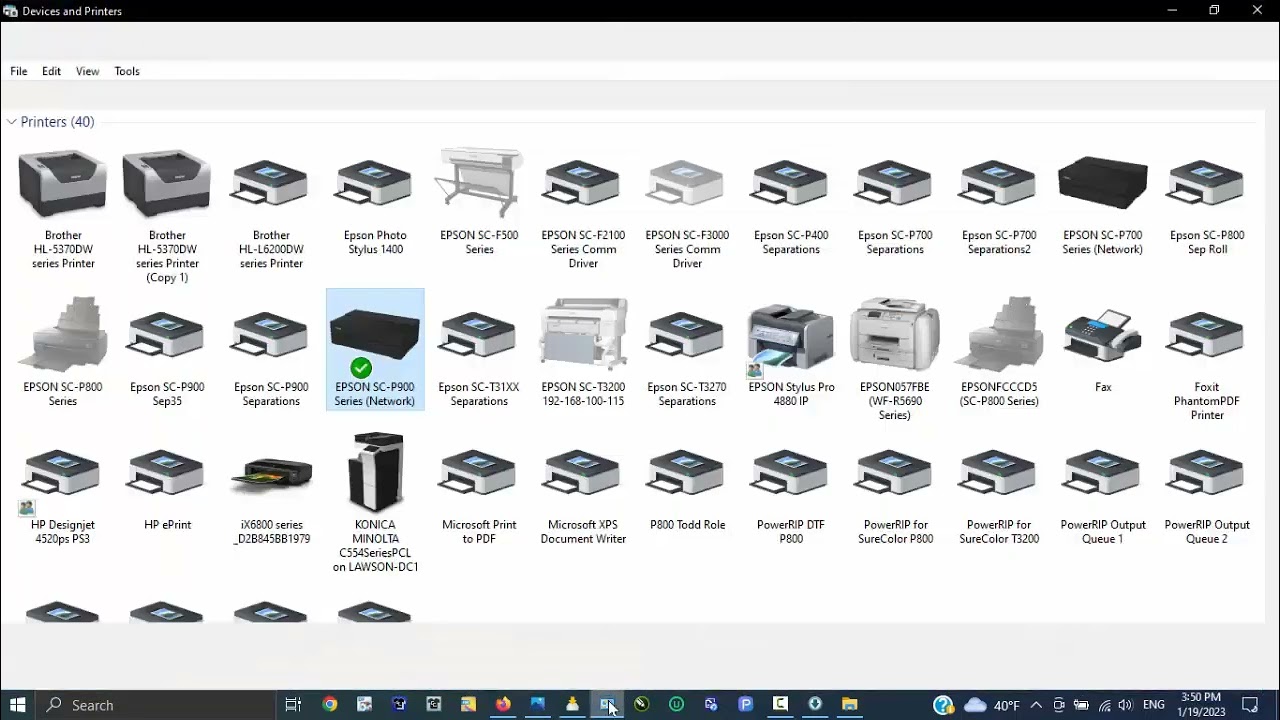The height and width of the screenshot is (720, 1280).
Task: Select EPSON SC-F3000 Series Comm Driver
Action: [x=687, y=212]
